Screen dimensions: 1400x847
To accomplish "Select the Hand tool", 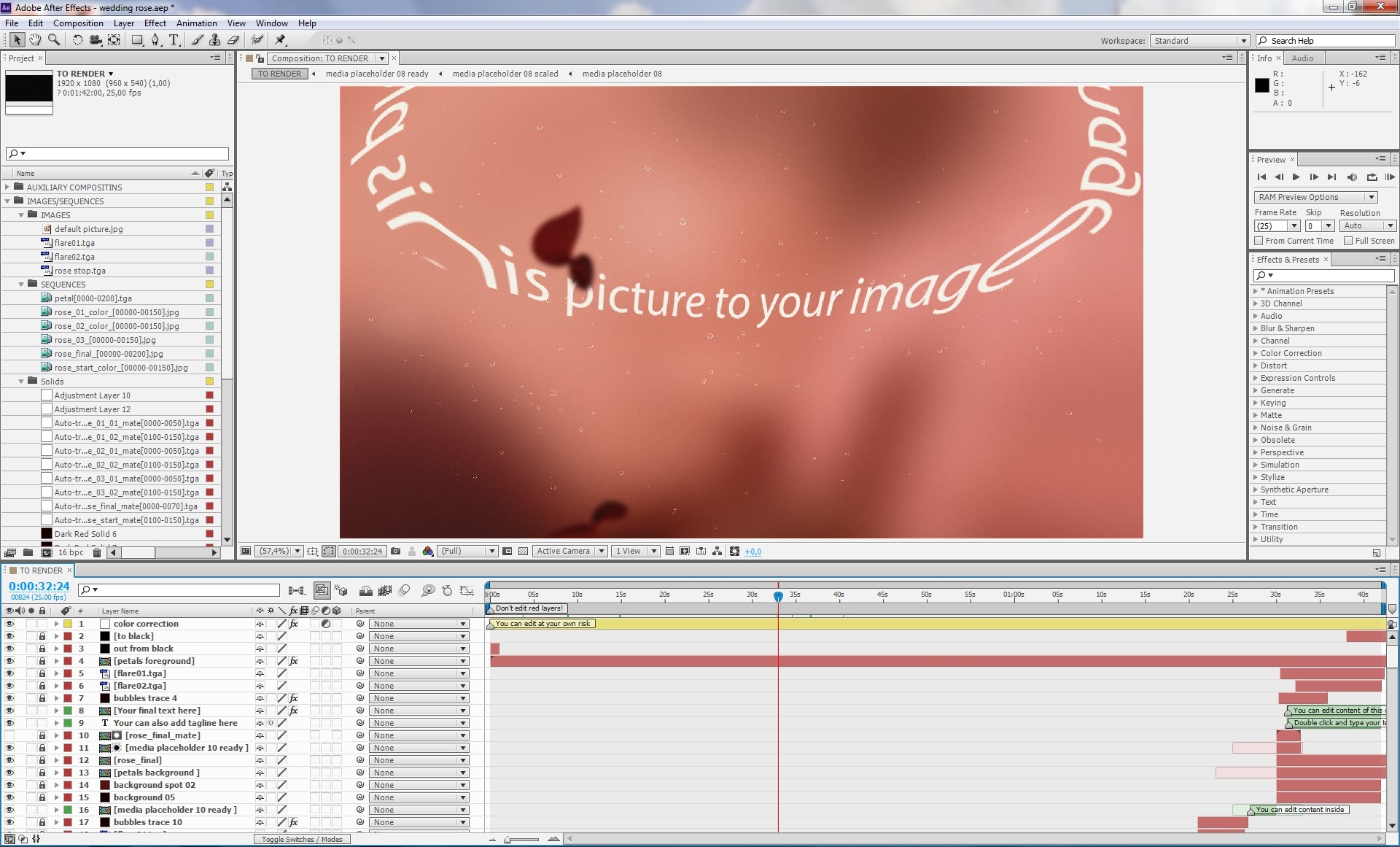I will point(35,40).
